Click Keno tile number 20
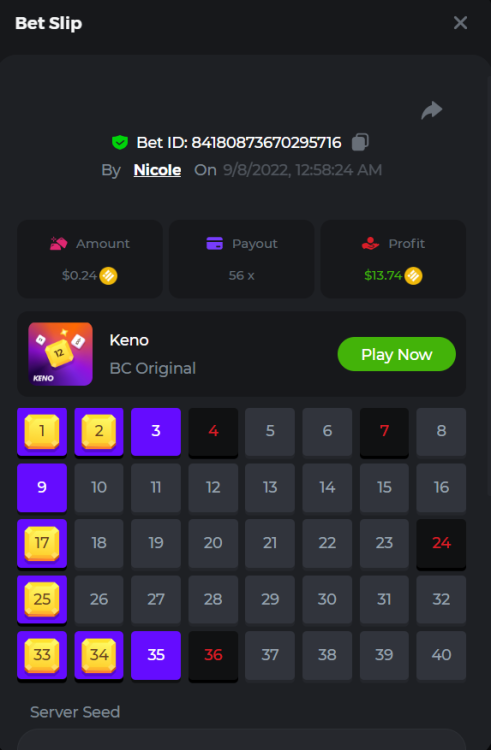This screenshot has height=750, width=491. (x=213, y=543)
